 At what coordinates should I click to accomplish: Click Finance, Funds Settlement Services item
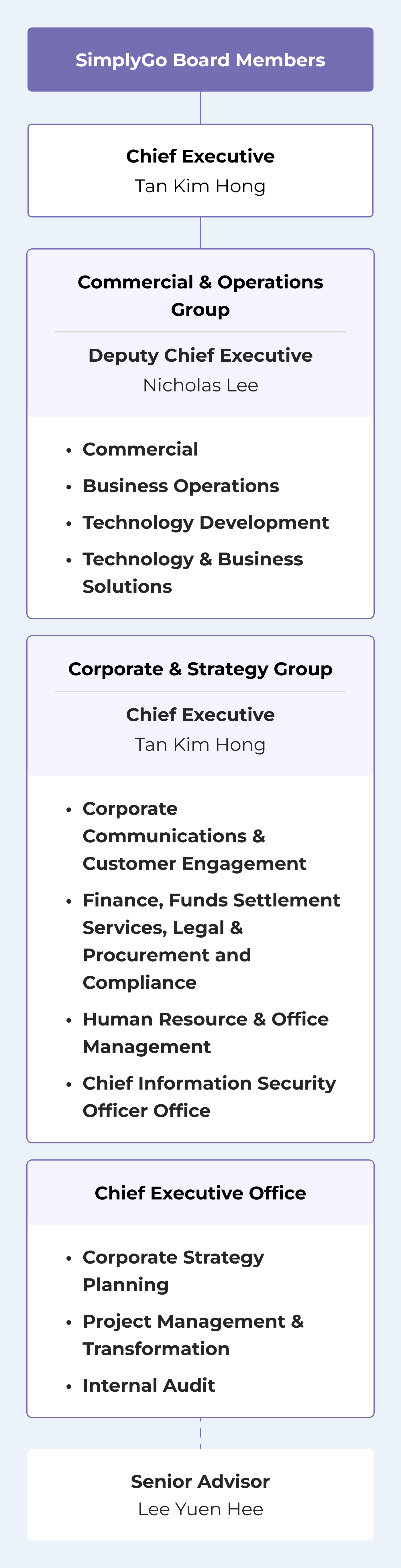(211, 941)
